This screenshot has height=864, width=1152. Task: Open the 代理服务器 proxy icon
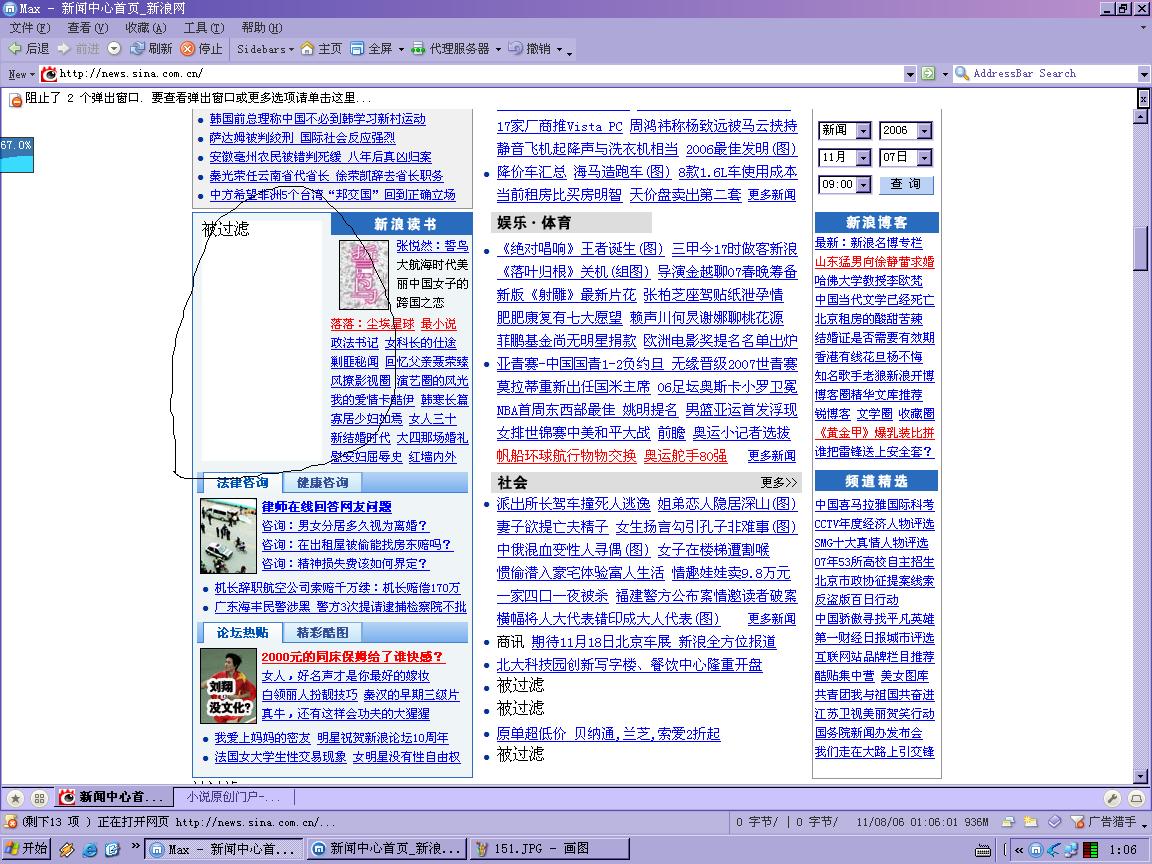point(418,48)
